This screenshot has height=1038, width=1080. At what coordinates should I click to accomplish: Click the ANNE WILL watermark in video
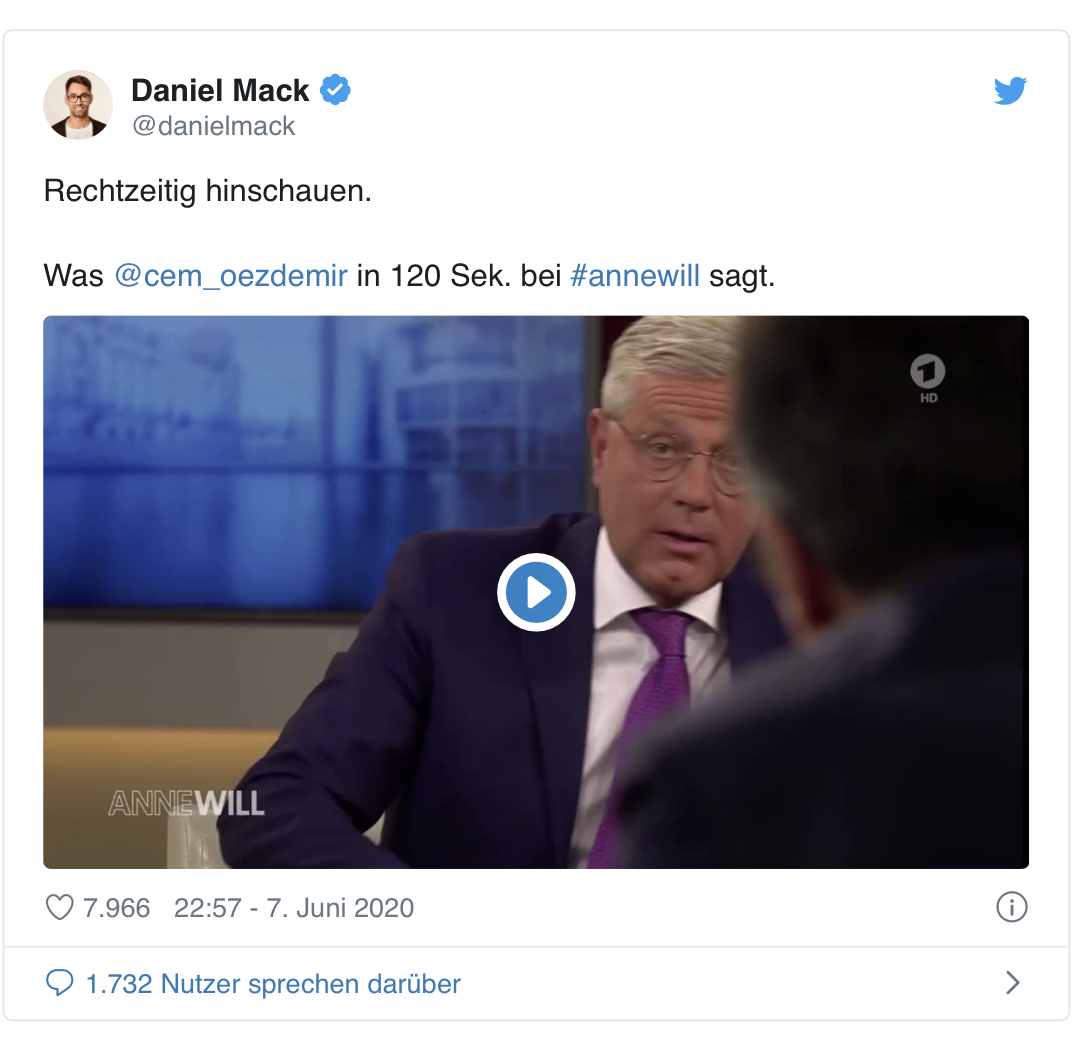(x=186, y=803)
